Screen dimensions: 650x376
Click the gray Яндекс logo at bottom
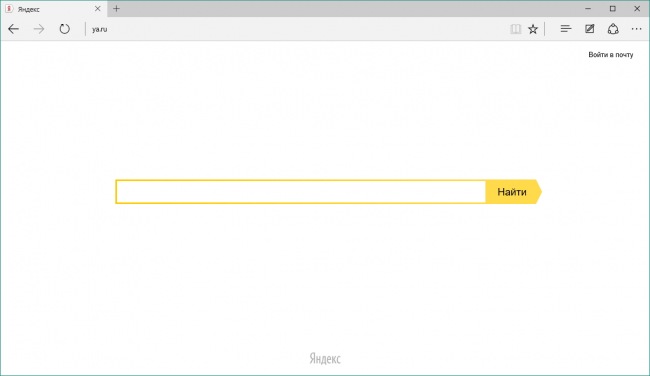click(x=325, y=359)
